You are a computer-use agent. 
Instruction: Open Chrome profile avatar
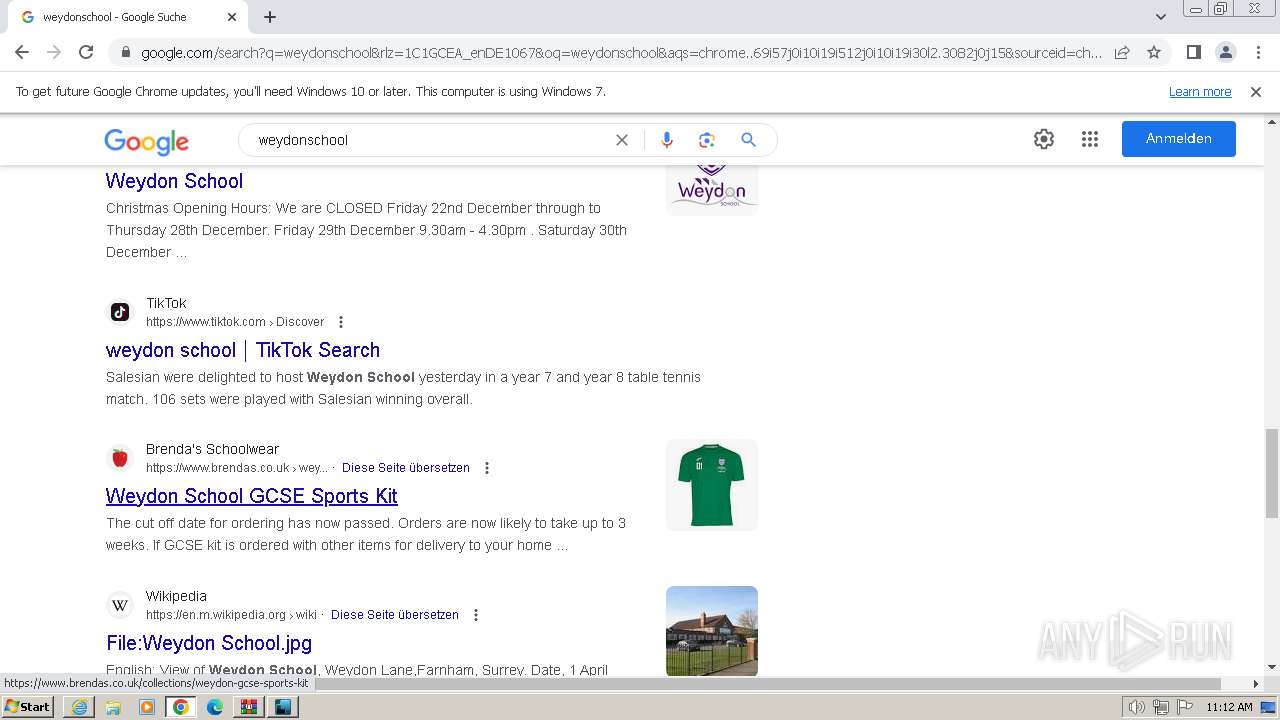click(x=1225, y=52)
